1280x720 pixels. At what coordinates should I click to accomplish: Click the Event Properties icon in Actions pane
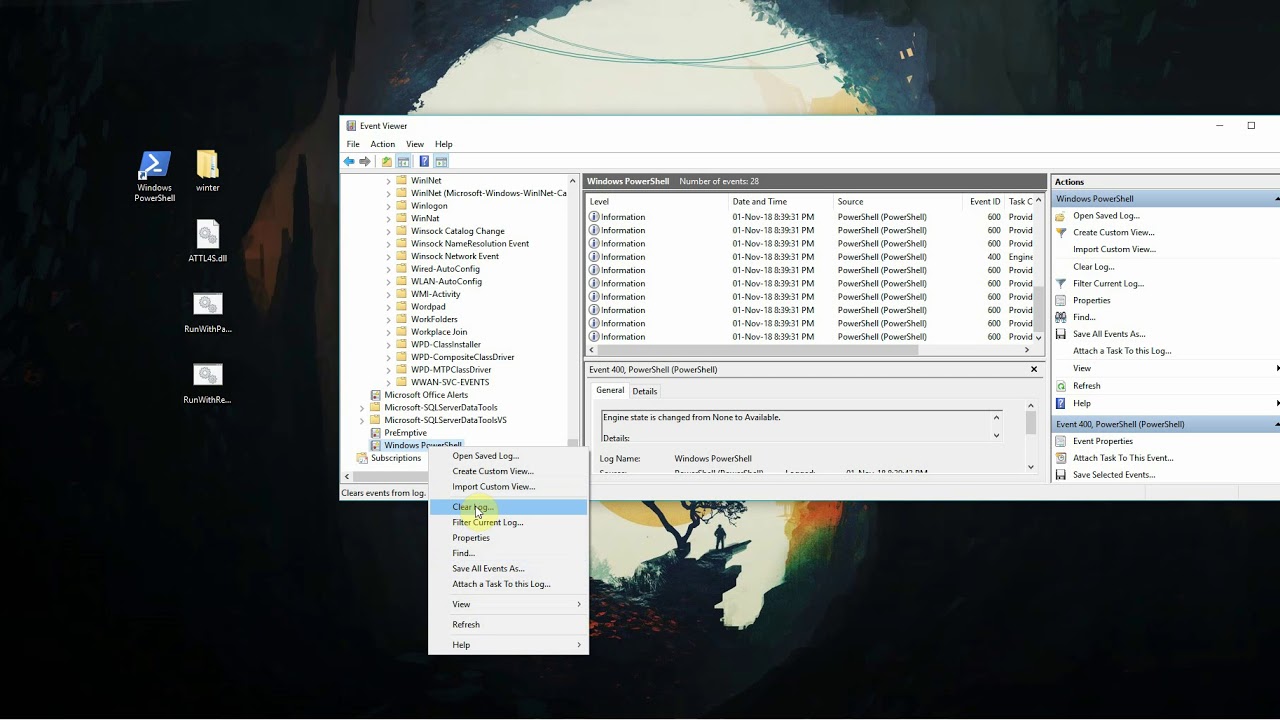coord(1061,441)
